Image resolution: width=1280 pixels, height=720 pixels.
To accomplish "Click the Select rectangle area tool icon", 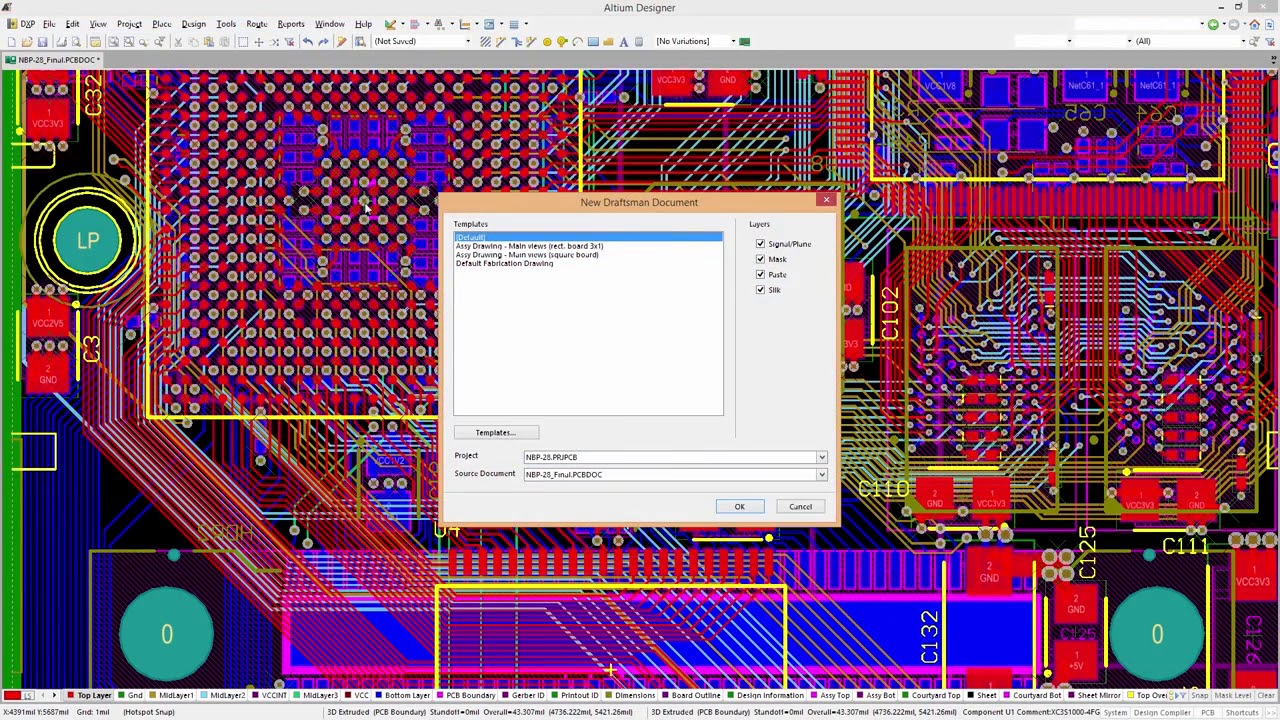I will pos(243,41).
